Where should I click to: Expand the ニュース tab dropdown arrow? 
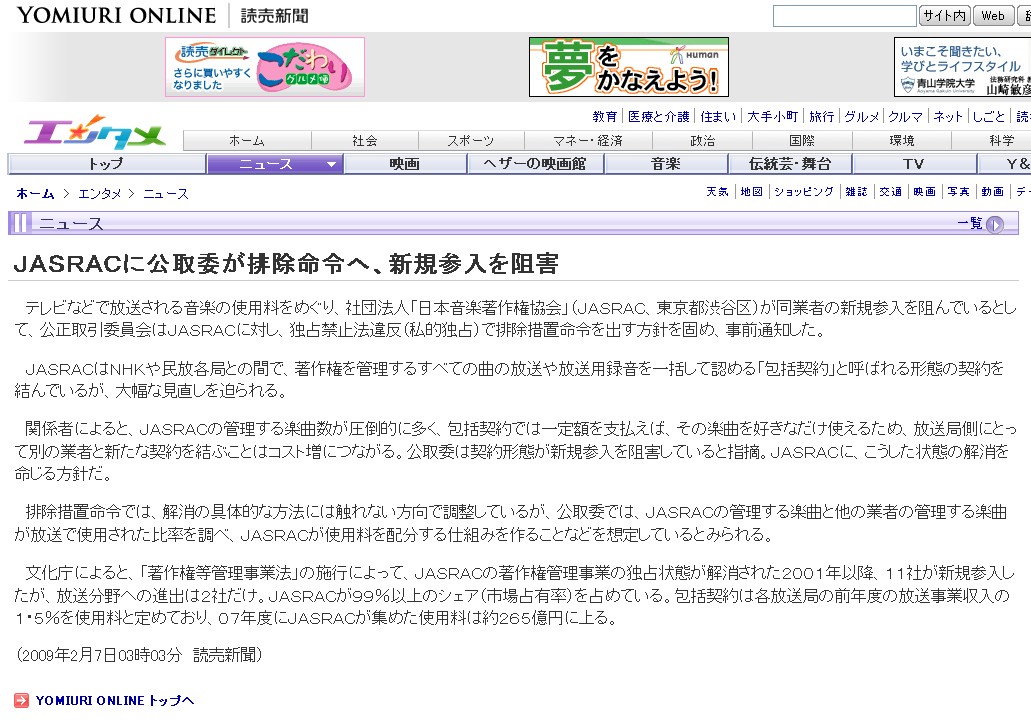(x=331, y=164)
